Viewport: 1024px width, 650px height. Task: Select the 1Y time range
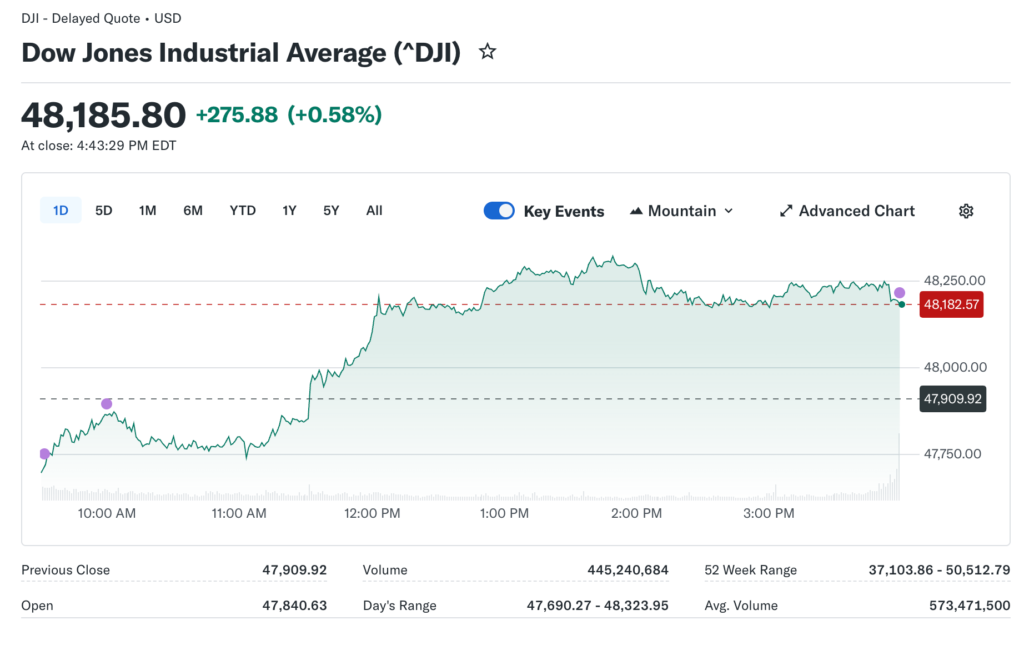click(289, 211)
